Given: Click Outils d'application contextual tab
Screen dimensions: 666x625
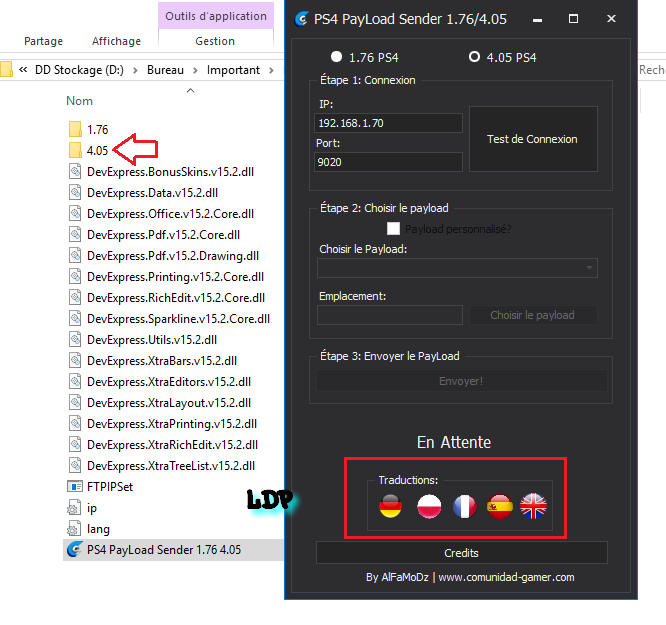Looking at the screenshot, I should pos(216,16).
